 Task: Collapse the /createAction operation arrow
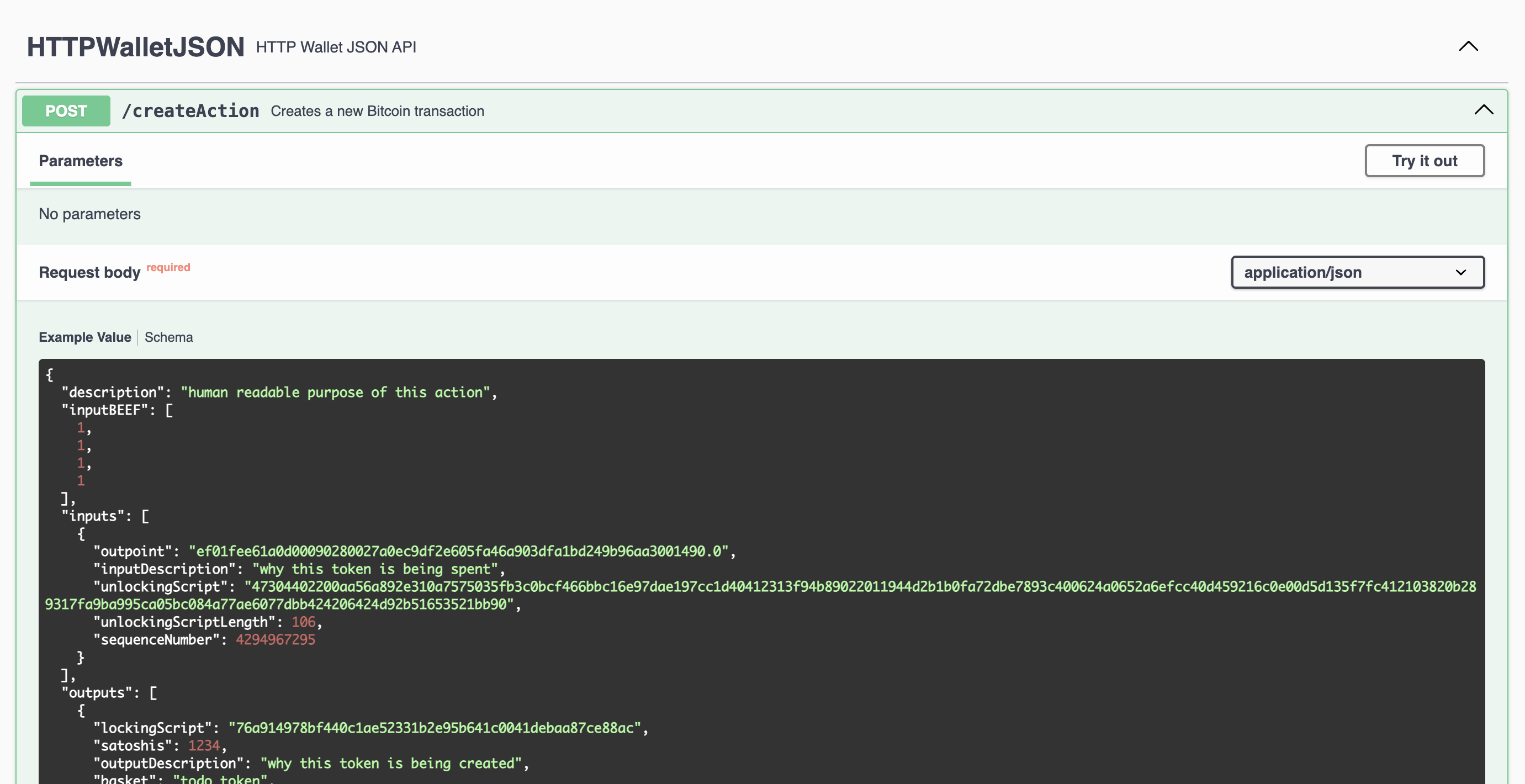click(1483, 110)
